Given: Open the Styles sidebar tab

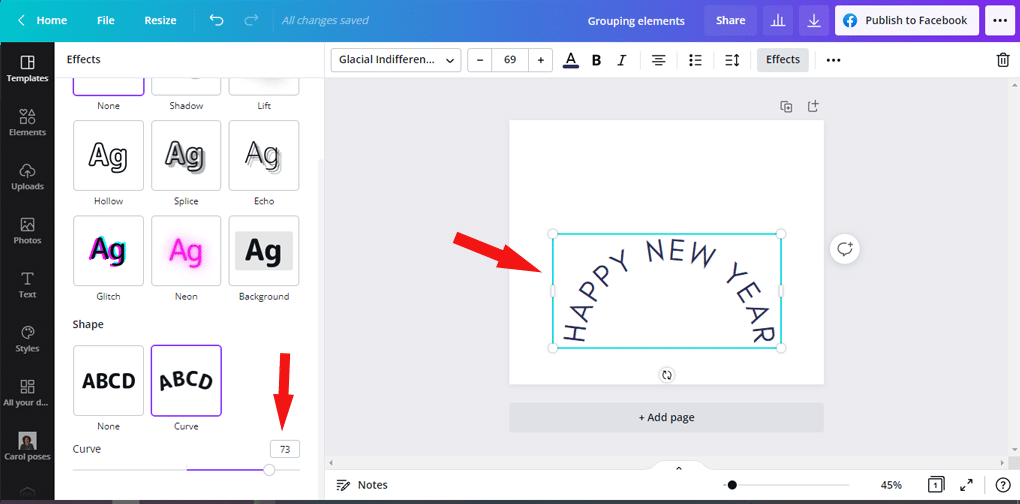Looking at the screenshot, I should pos(27,339).
